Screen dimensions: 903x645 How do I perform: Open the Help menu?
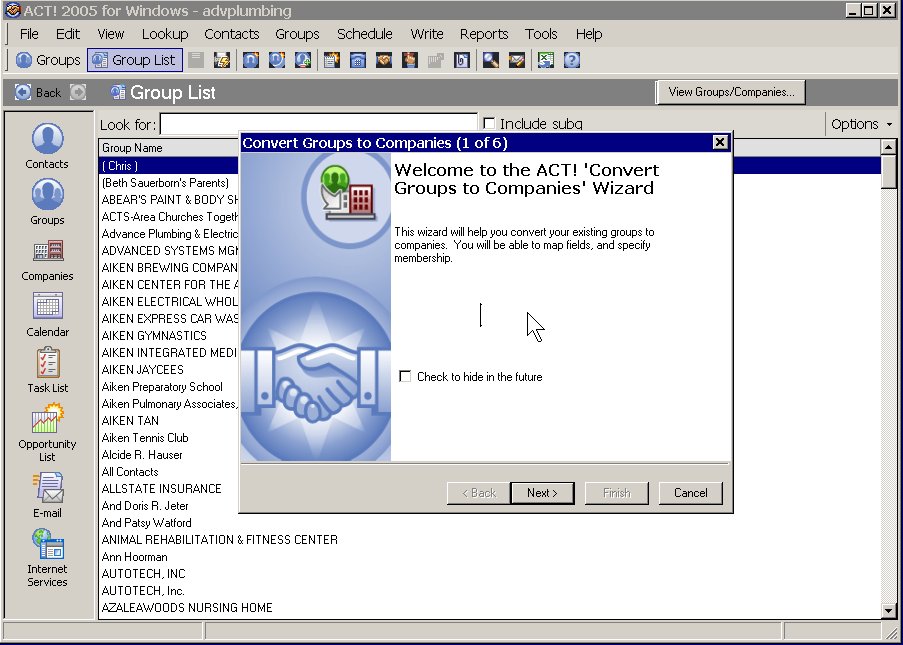[x=589, y=34]
